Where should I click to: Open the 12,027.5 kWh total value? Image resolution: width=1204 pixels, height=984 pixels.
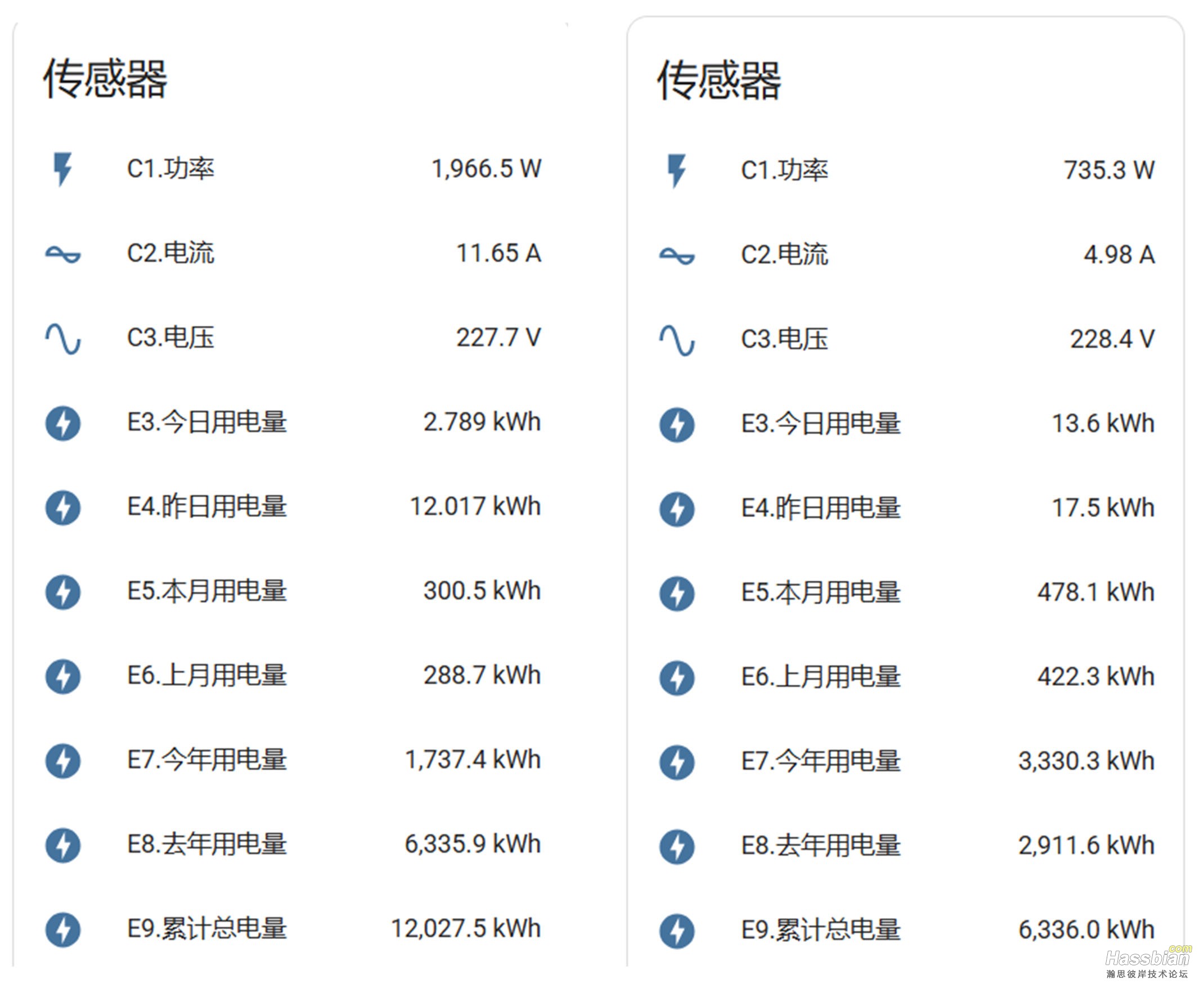click(466, 929)
